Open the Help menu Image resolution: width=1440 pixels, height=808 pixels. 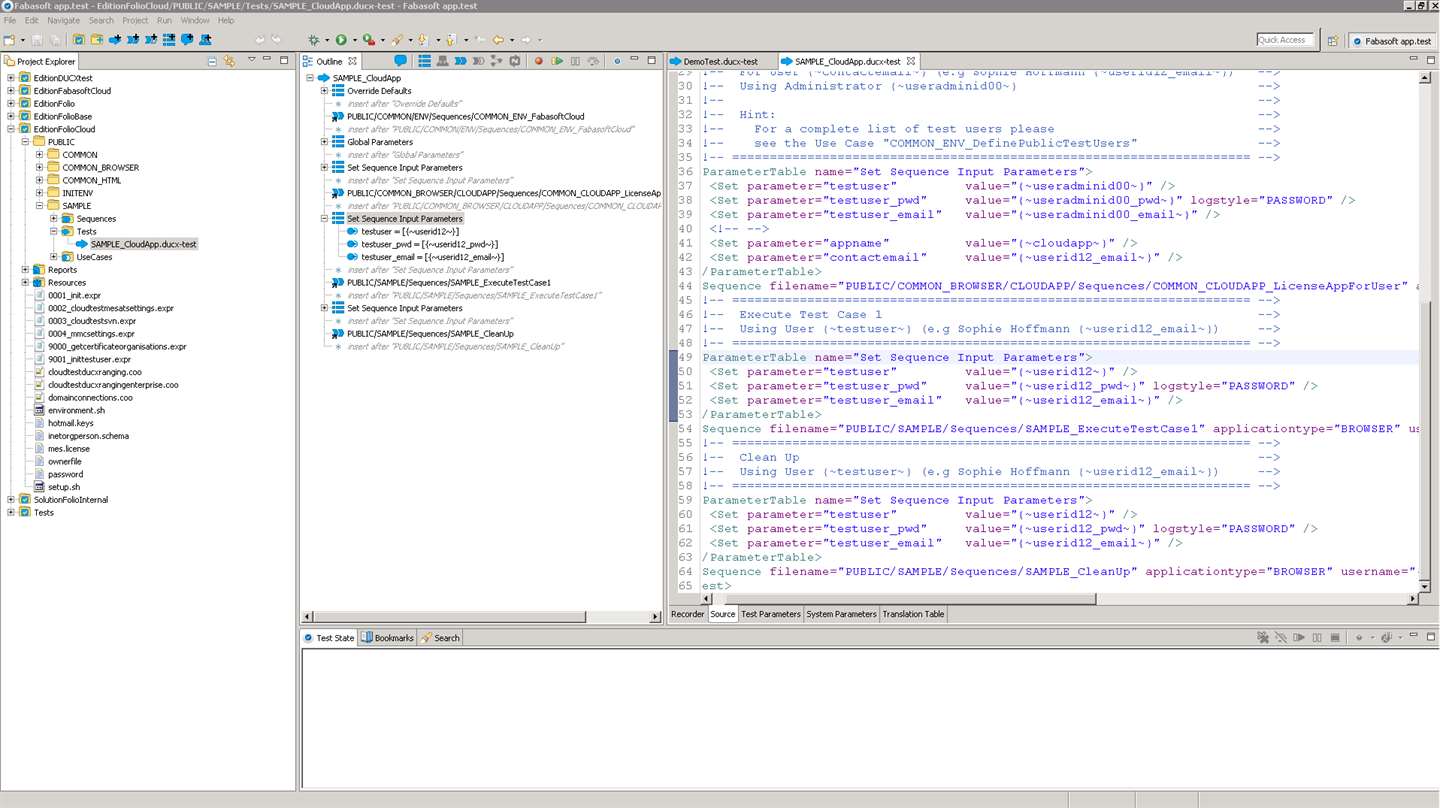tap(226, 20)
